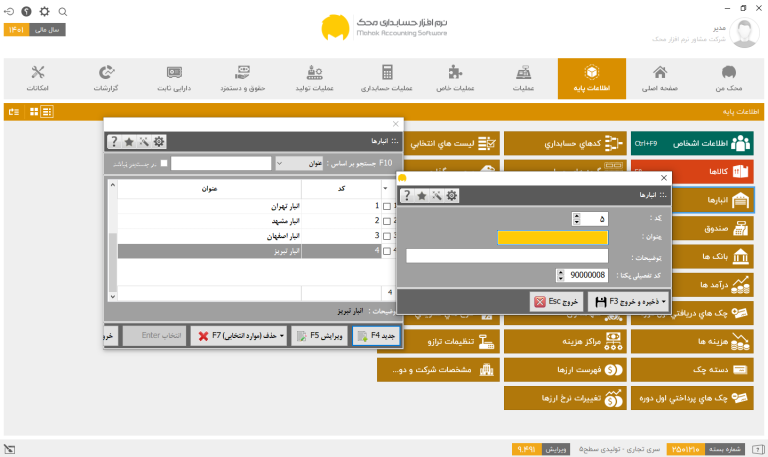Viewport: 768px width, 457px height.
Task: Click the search magnifier icon at top left
Action: pos(63,12)
